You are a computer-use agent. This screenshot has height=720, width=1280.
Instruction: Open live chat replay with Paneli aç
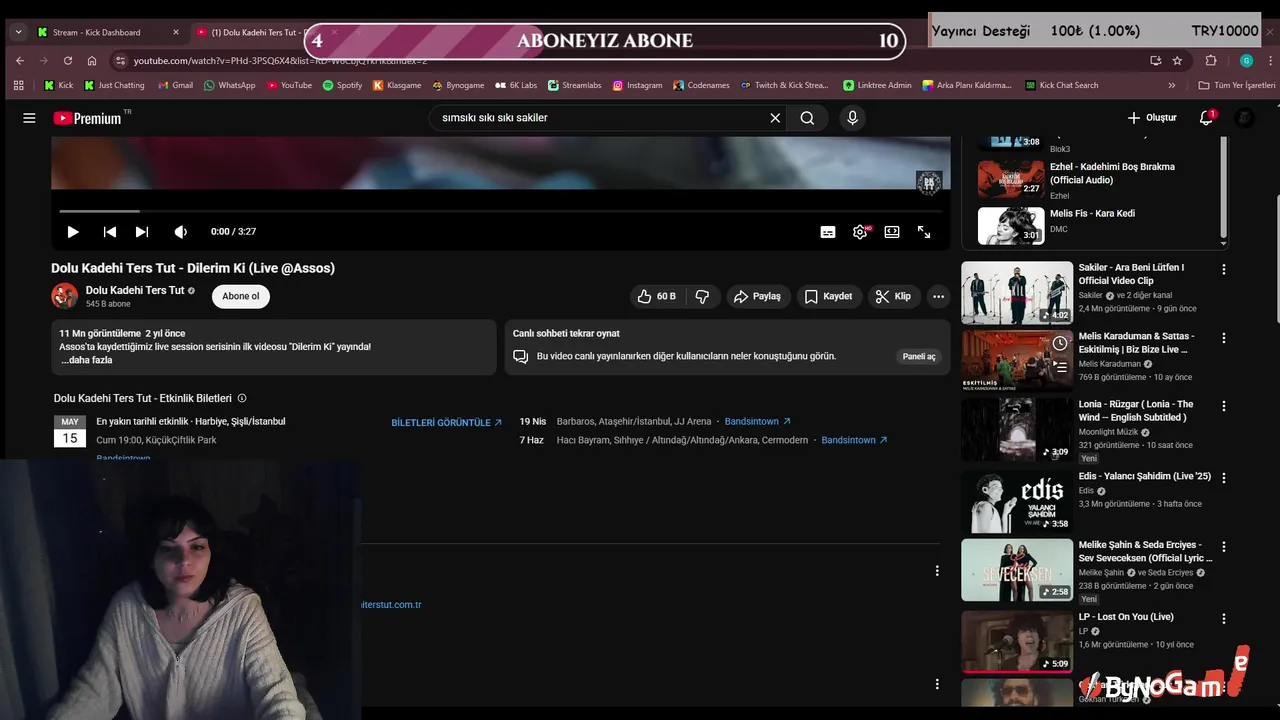click(919, 356)
